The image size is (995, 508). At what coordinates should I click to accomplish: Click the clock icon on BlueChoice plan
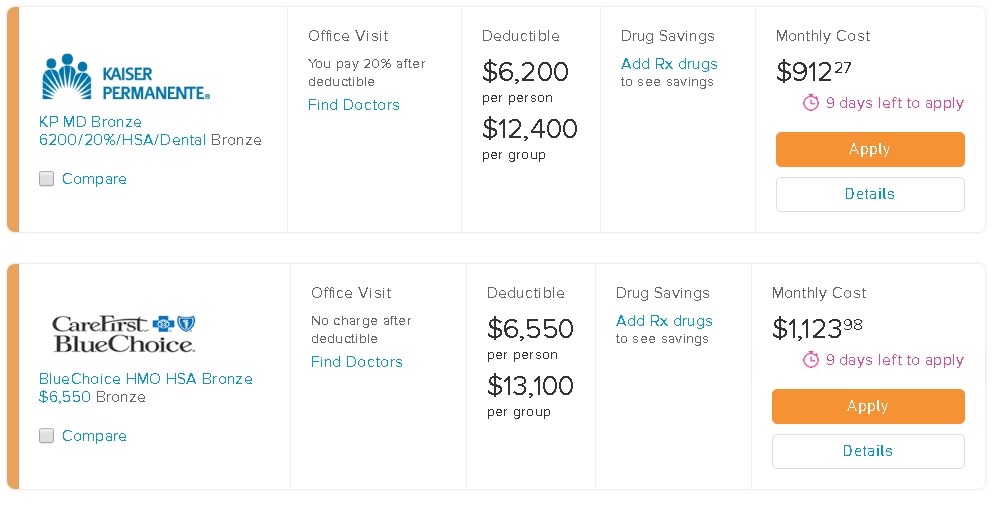pyautogui.click(x=811, y=360)
